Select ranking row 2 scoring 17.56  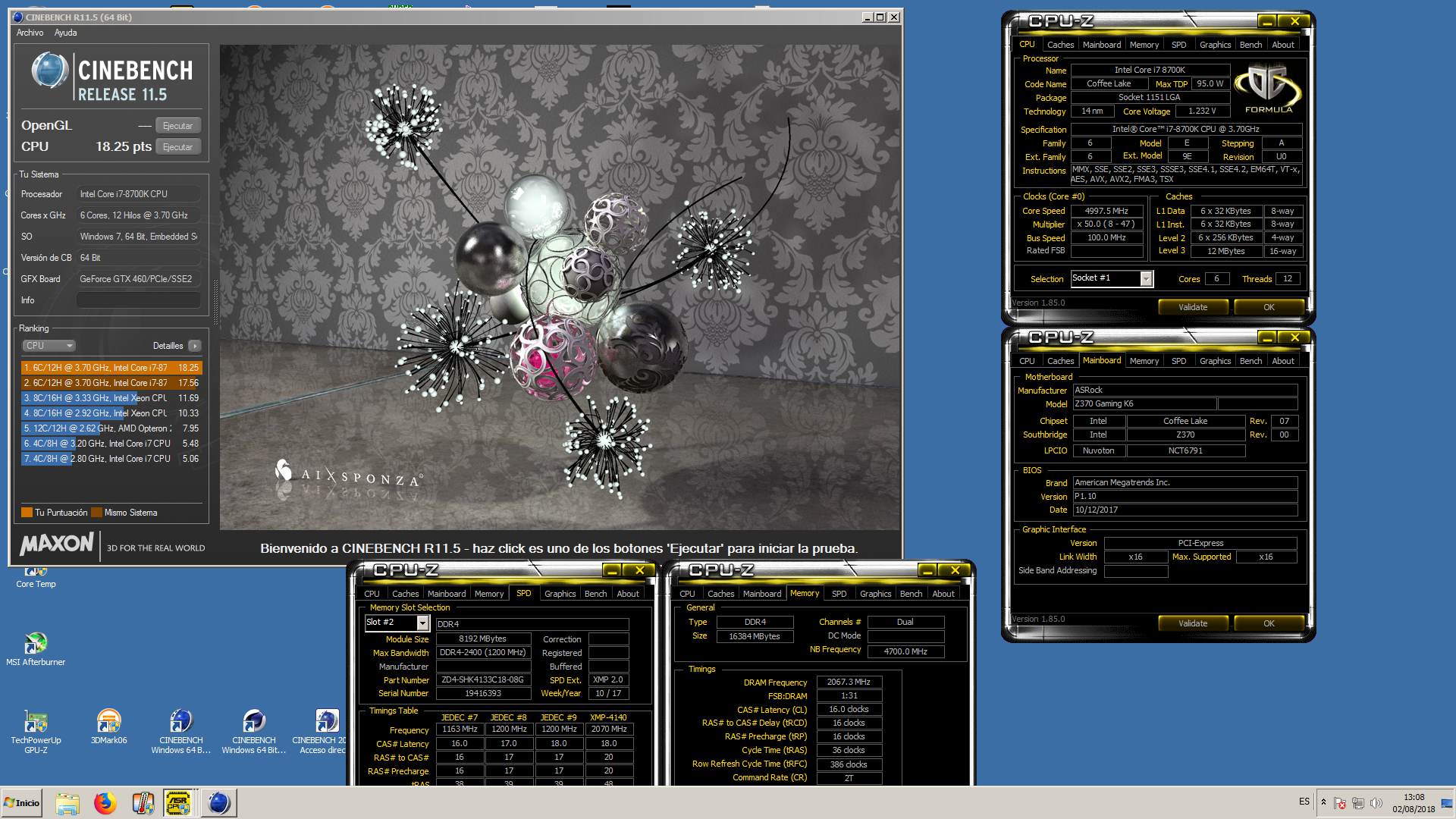pyautogui.click(x=111, y=383)
